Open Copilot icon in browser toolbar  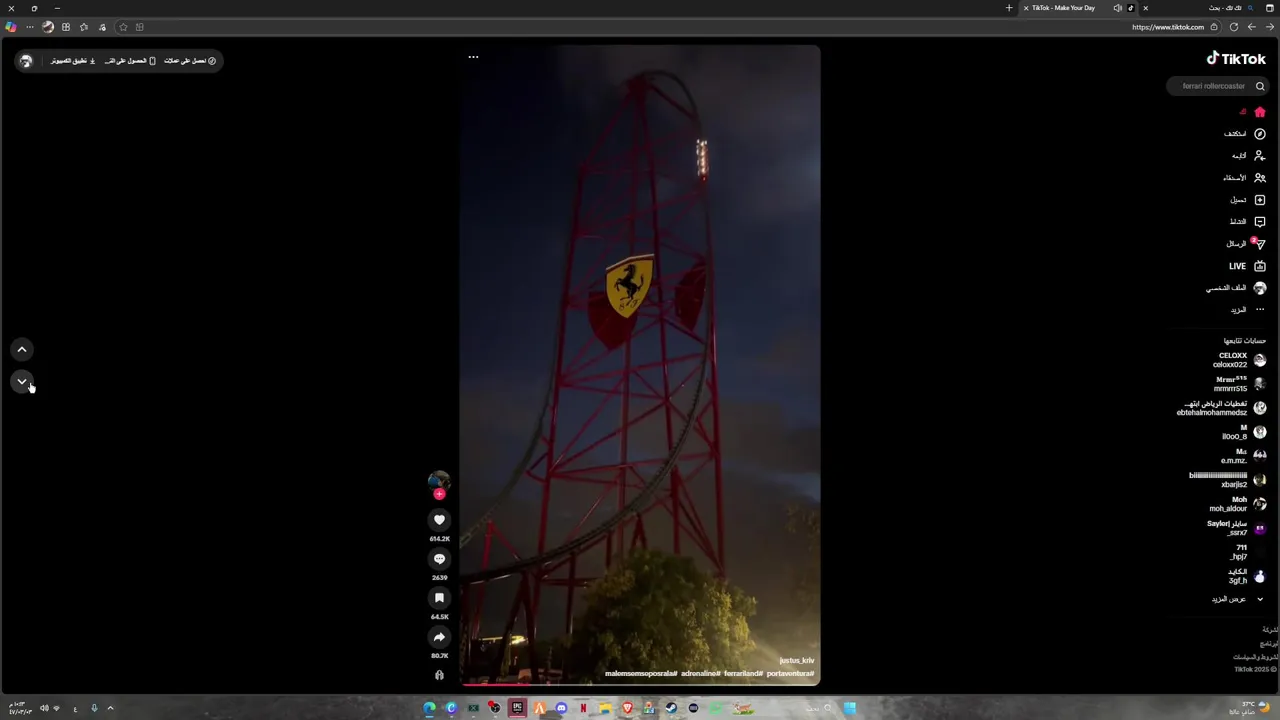[11, 27]
